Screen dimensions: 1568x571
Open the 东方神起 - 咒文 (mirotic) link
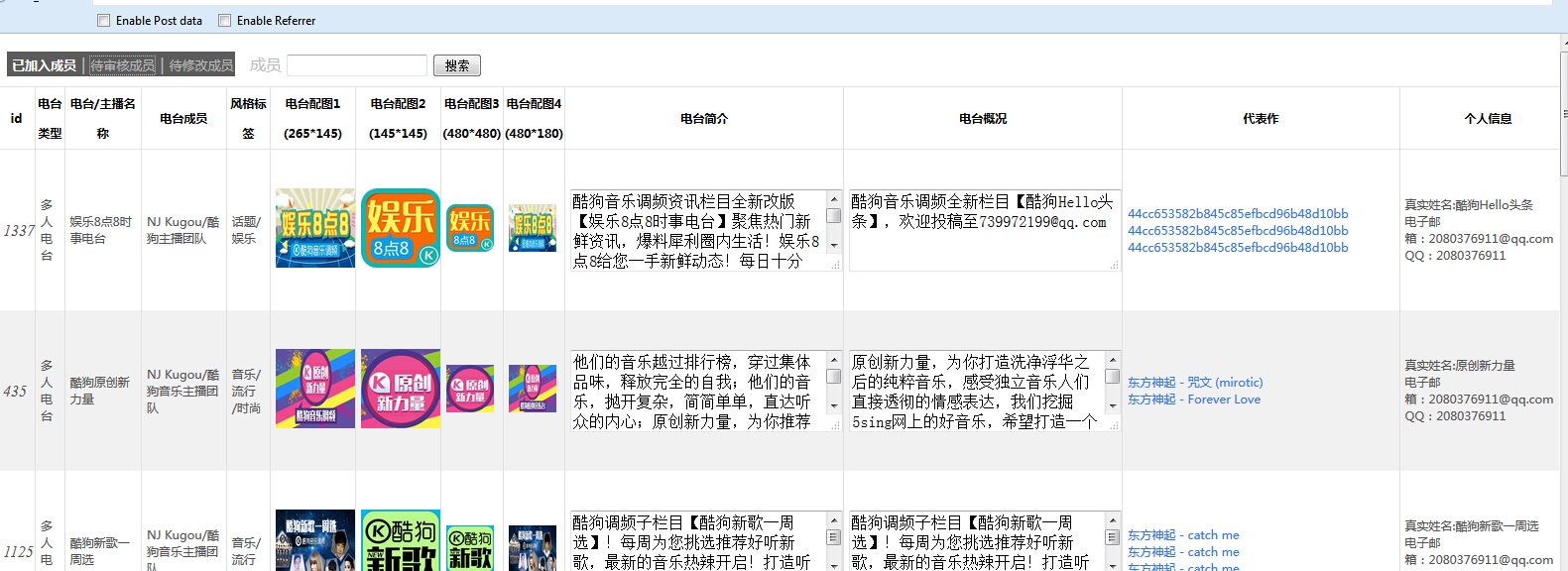[x=1195, y=382]
